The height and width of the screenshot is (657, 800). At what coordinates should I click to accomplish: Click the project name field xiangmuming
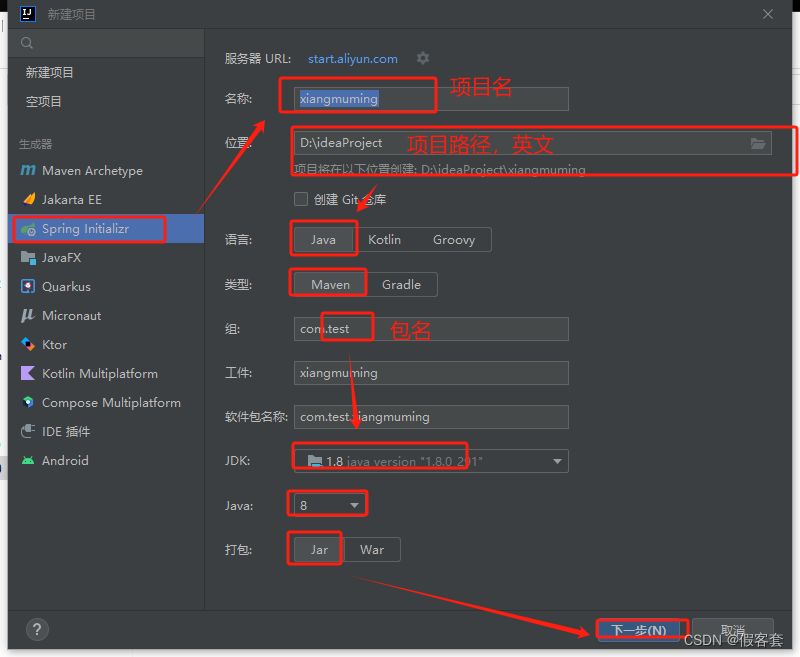[431, 99]
